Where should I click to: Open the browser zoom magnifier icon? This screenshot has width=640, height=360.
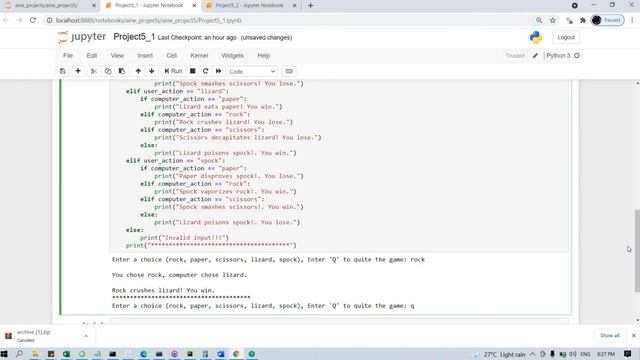[539, 20]
